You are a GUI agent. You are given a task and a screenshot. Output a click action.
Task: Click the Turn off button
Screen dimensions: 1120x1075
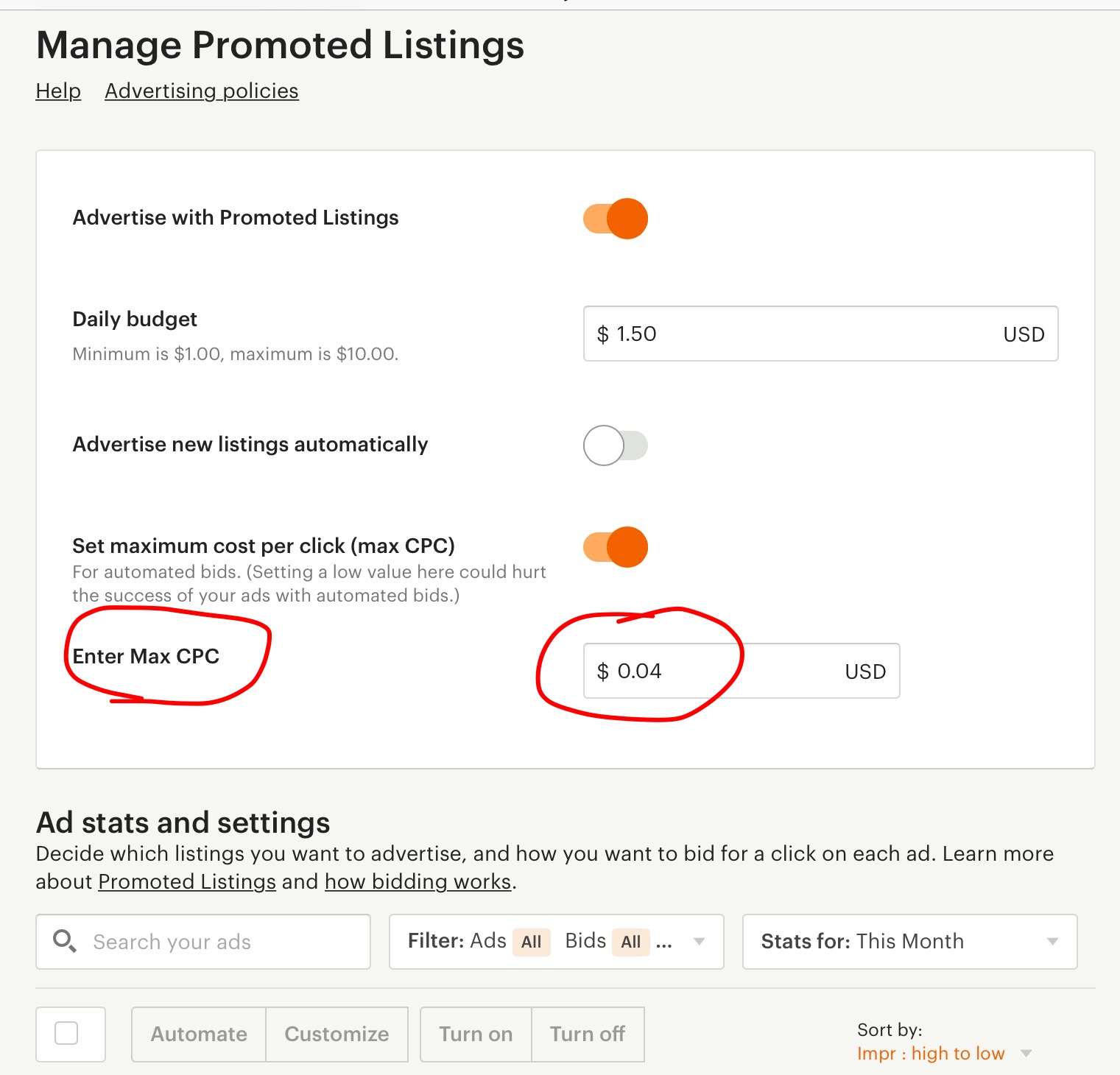point(588,1034)
